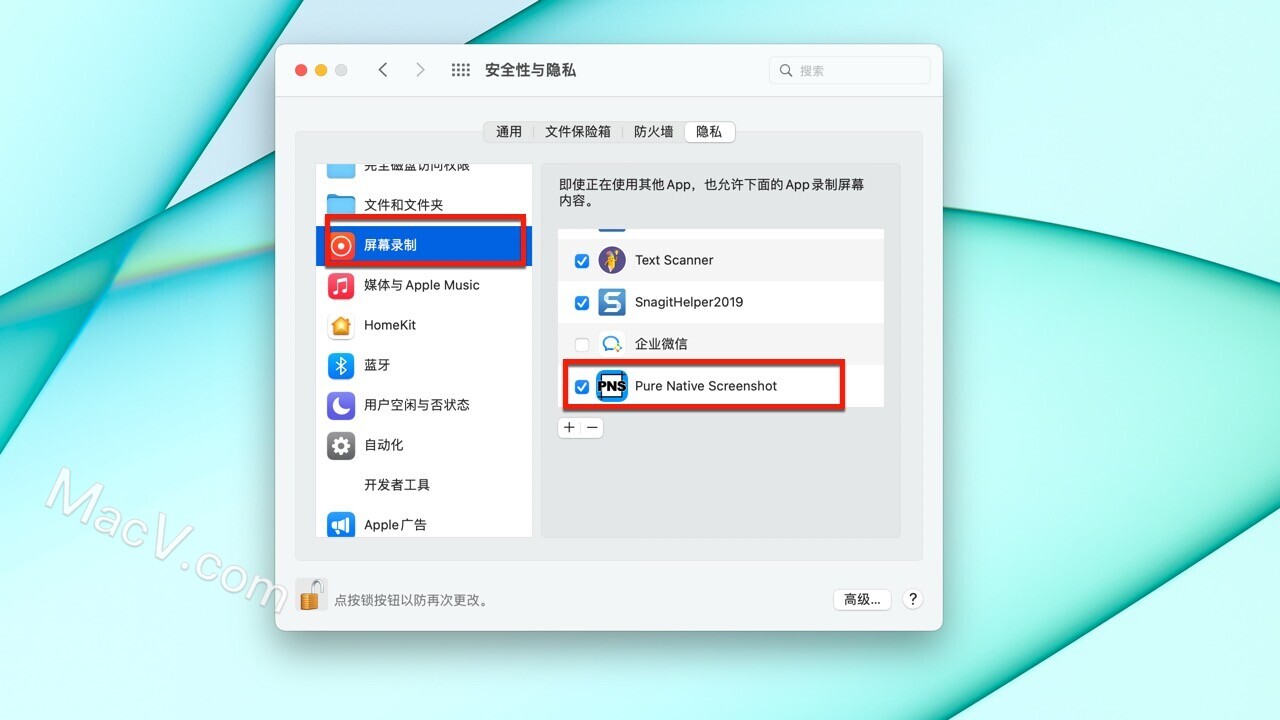
Task: Click the Text Scanner app name
Action: tap(674, 260)
